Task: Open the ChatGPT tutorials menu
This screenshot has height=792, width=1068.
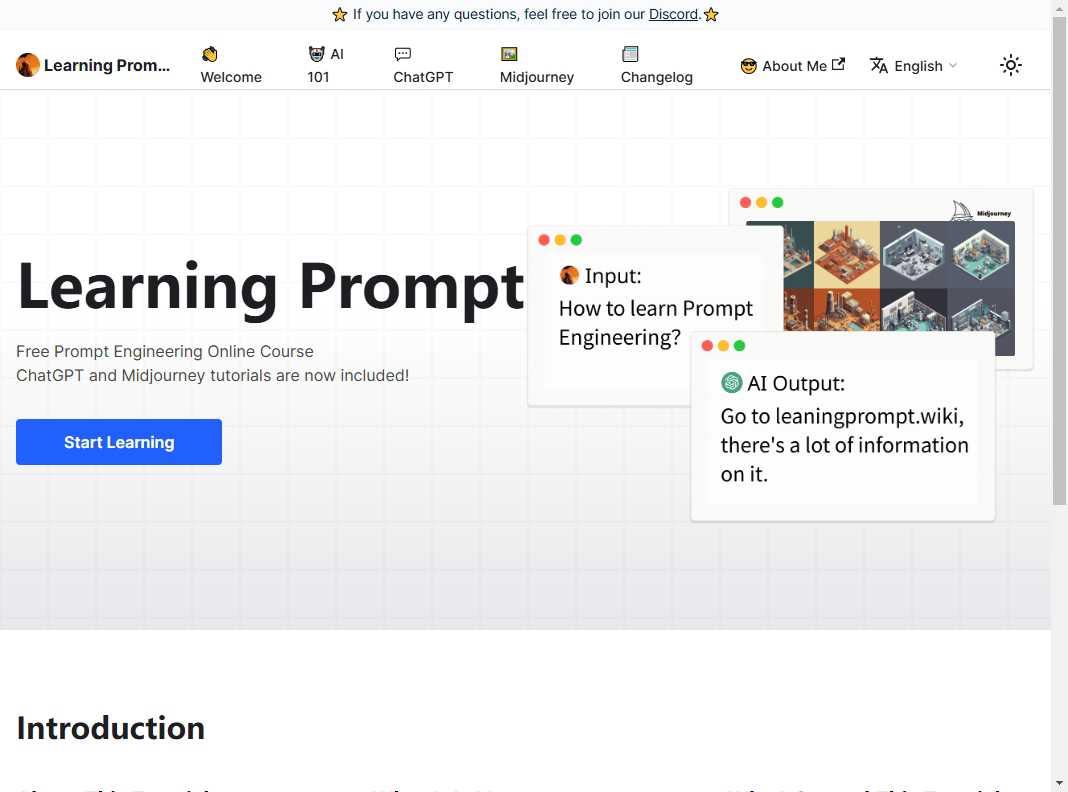Action: pyautogui.click(x=423, y=65)
